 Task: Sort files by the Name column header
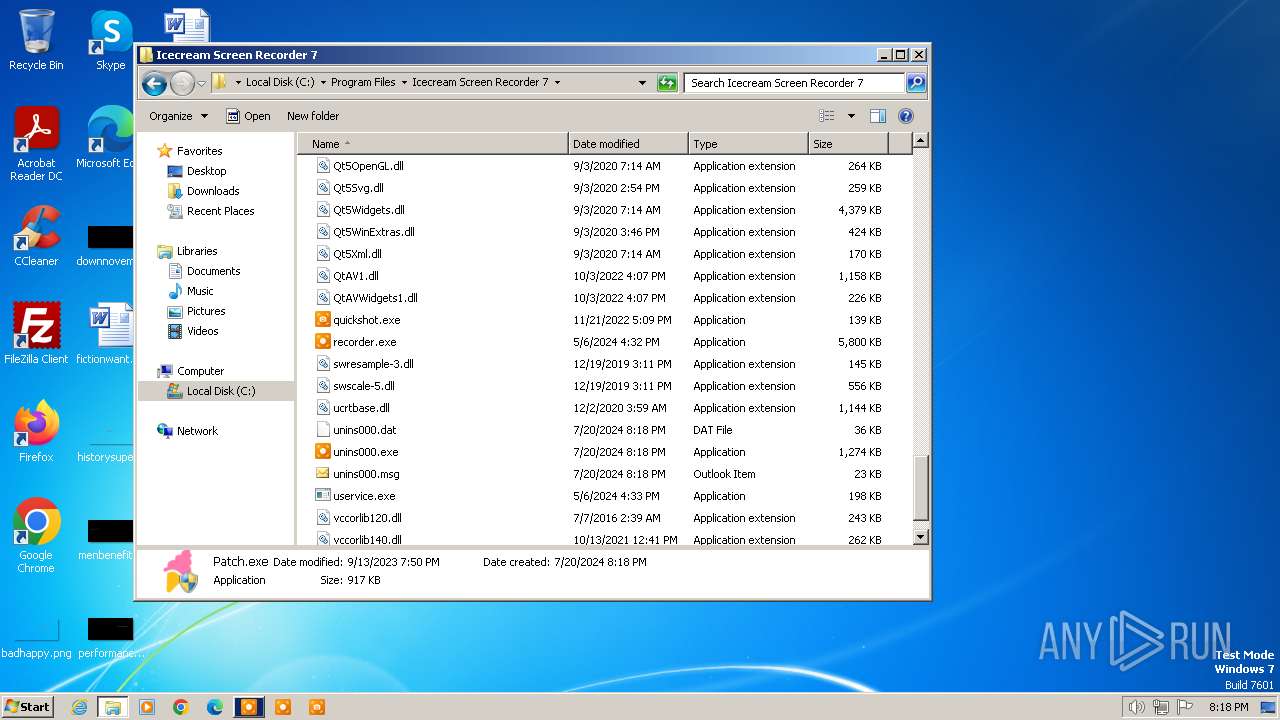tap(432, 144)
